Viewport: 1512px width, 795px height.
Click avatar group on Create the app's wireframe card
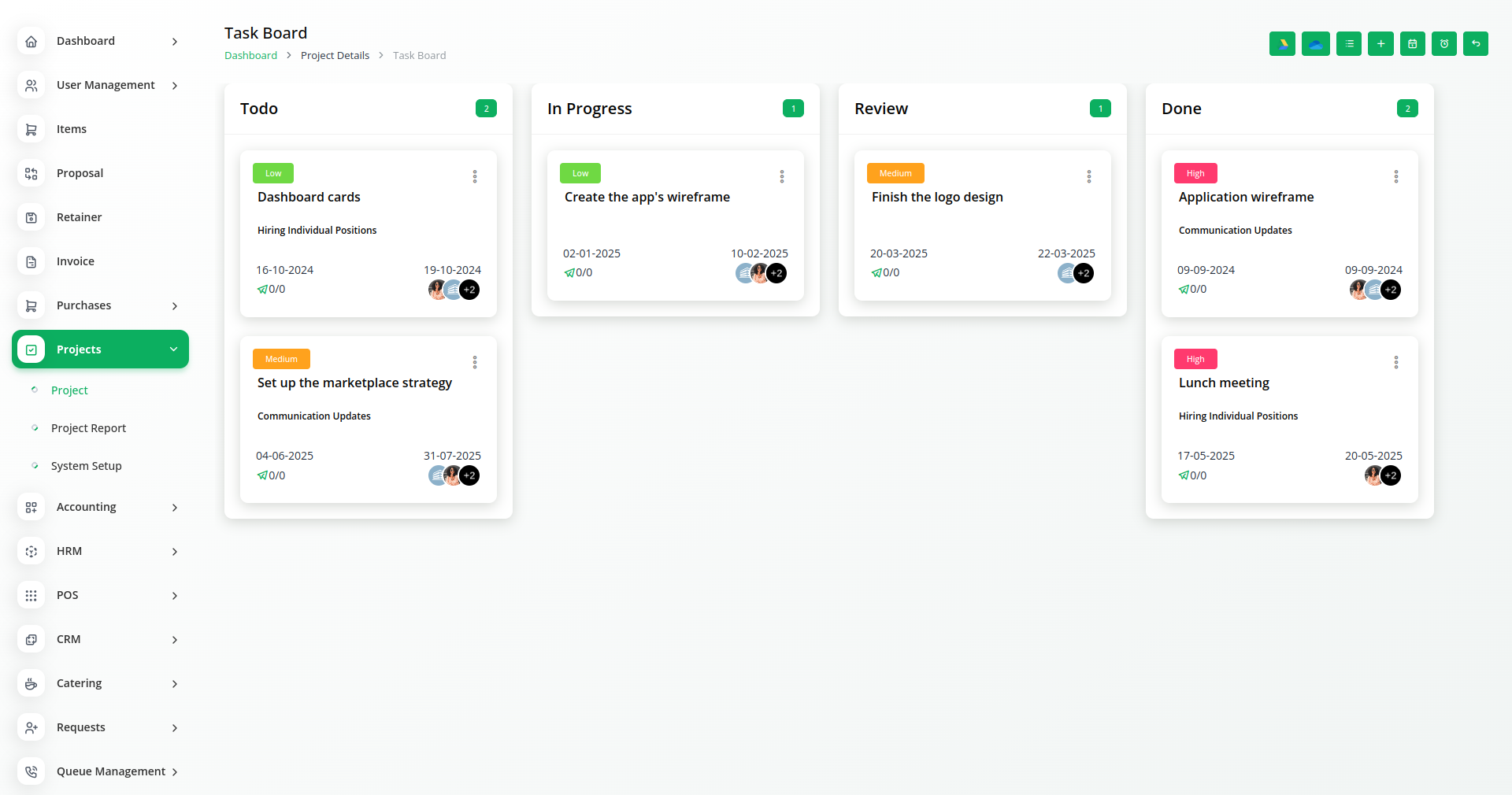(x=761, y=273)
